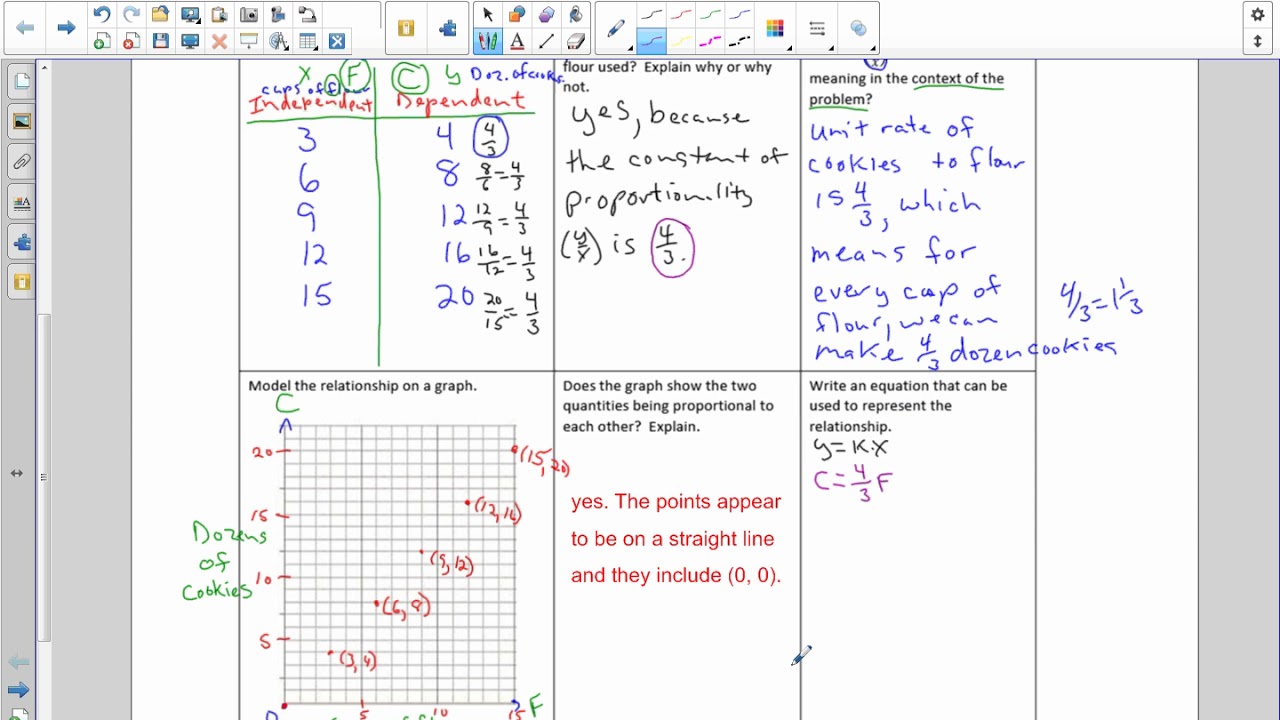The image size is (1280, 720).
Task: Click sidebar bottom next-page arrow
Action: (x=18, y=690)
